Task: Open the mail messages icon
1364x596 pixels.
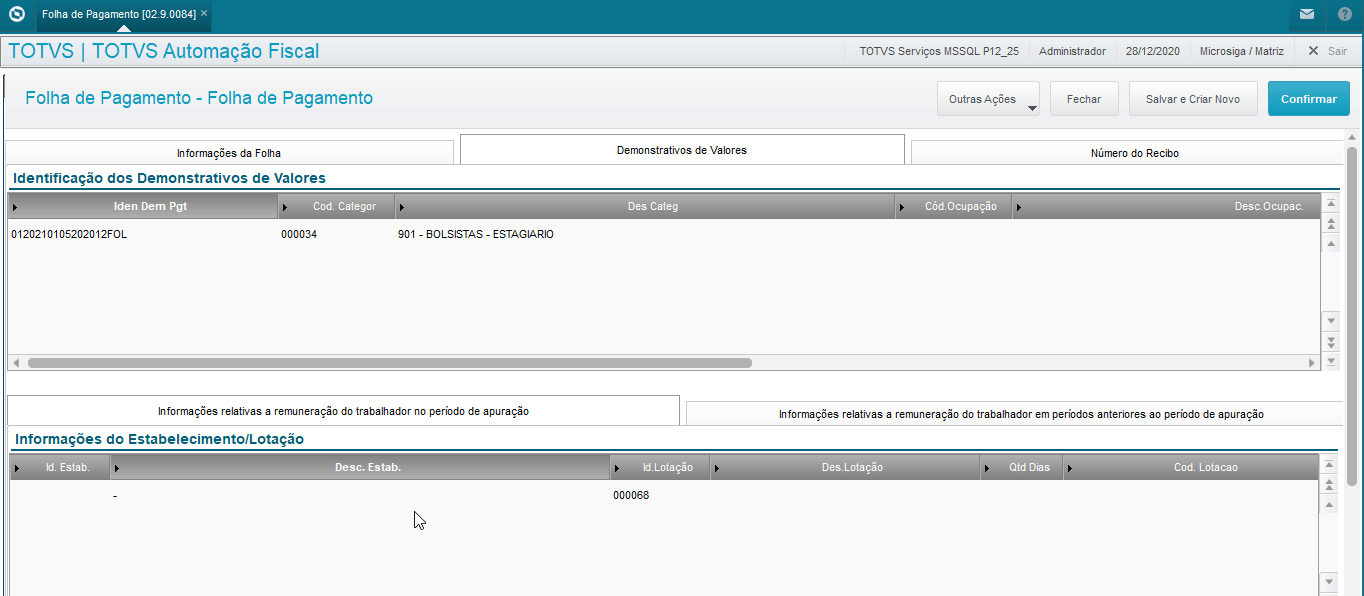Action: [1306, 14]
